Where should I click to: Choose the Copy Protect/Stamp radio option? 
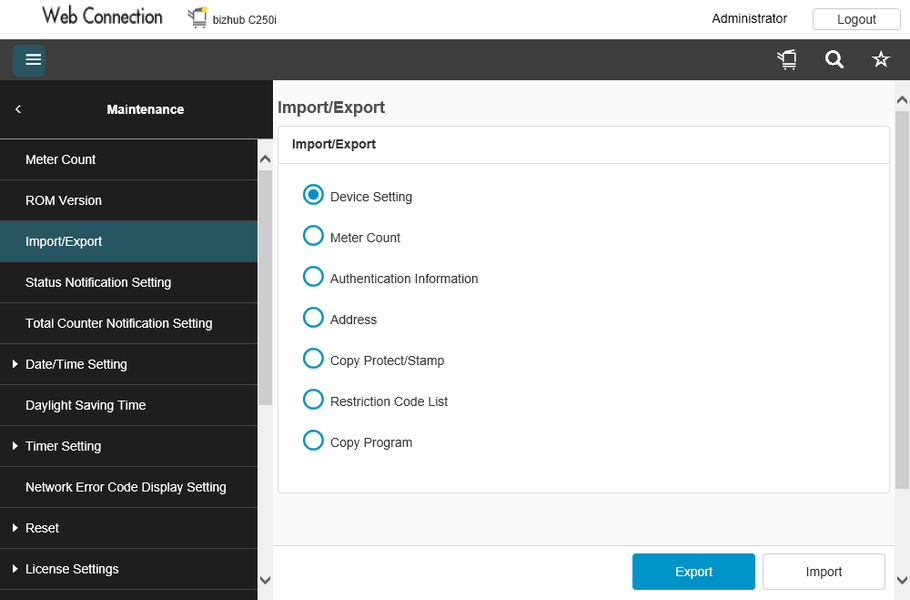(313, 359)
